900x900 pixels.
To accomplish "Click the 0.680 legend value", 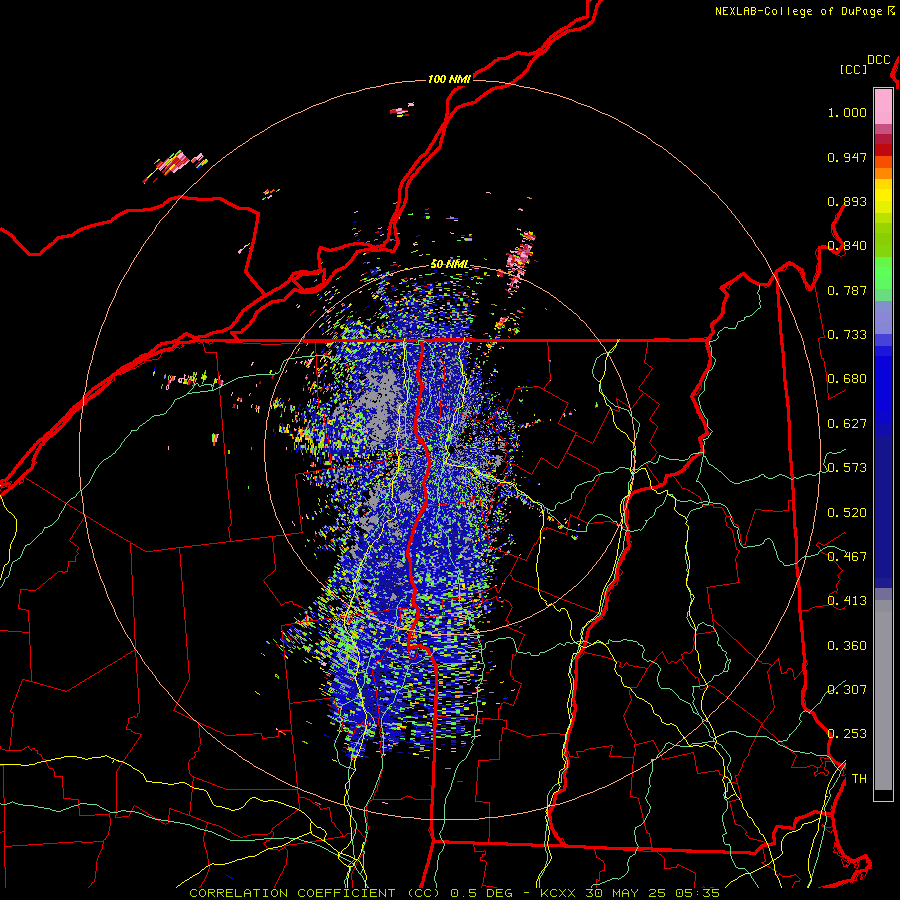I will pyautogui.click(x=847, y=379).
